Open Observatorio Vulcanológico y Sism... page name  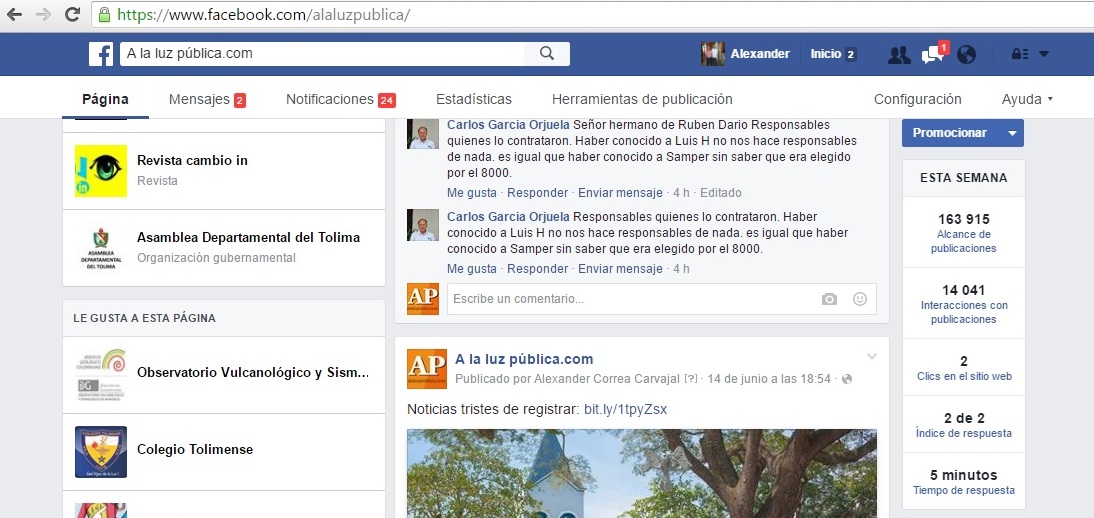click(x=253, y=373)
